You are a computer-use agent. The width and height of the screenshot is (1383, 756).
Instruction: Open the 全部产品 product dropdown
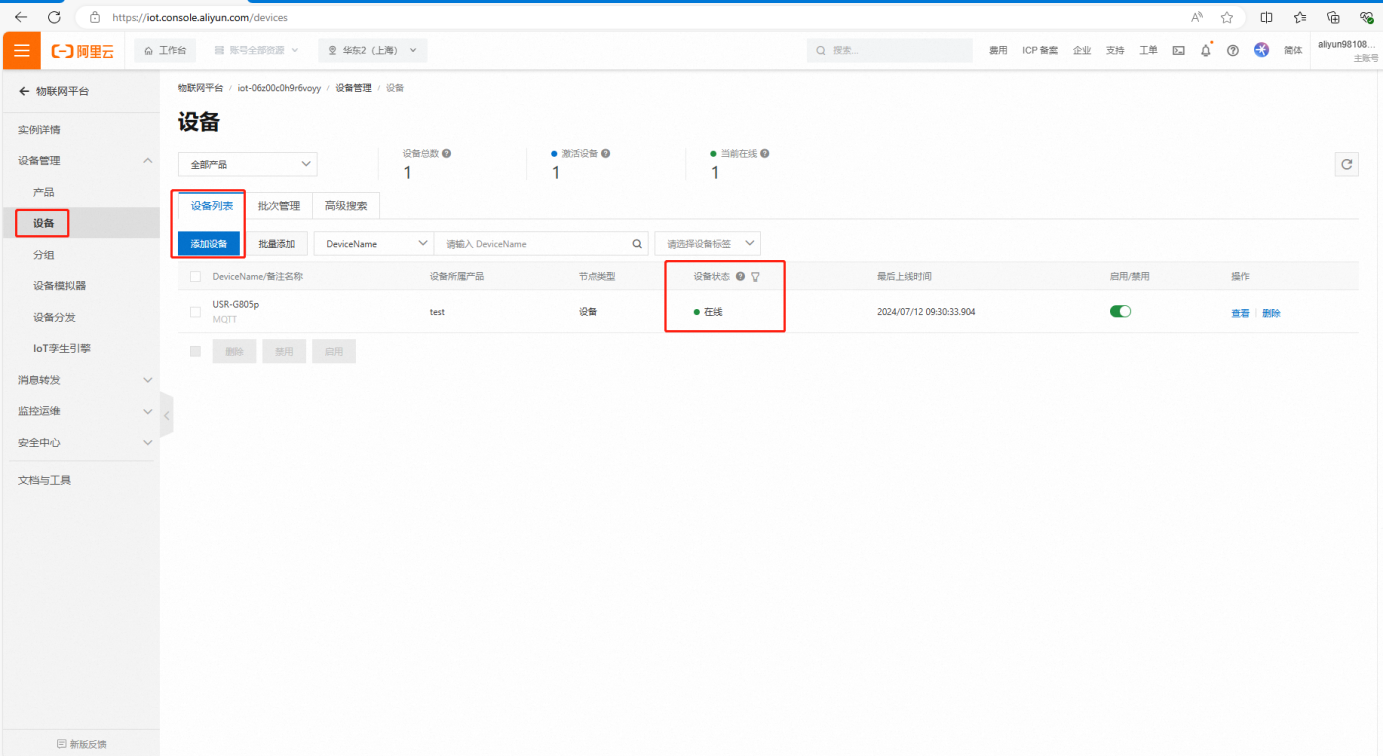[x=247, y=164]
